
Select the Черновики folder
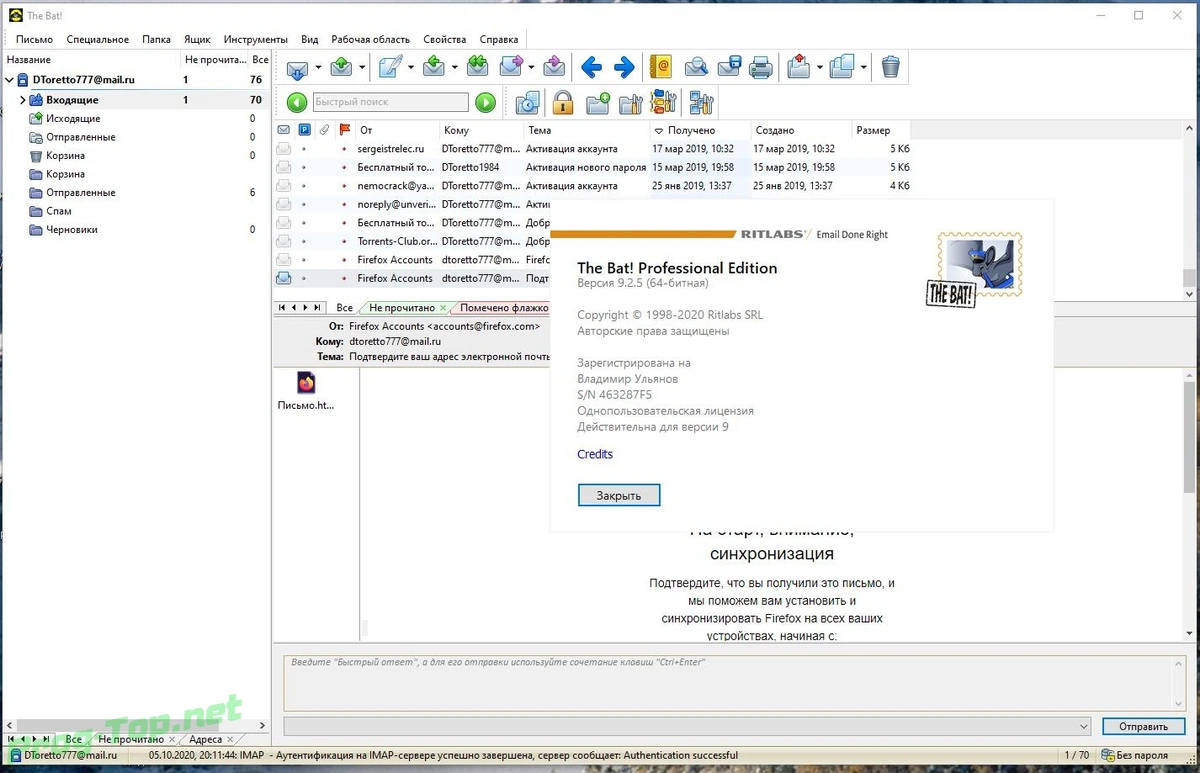(72, 229)
